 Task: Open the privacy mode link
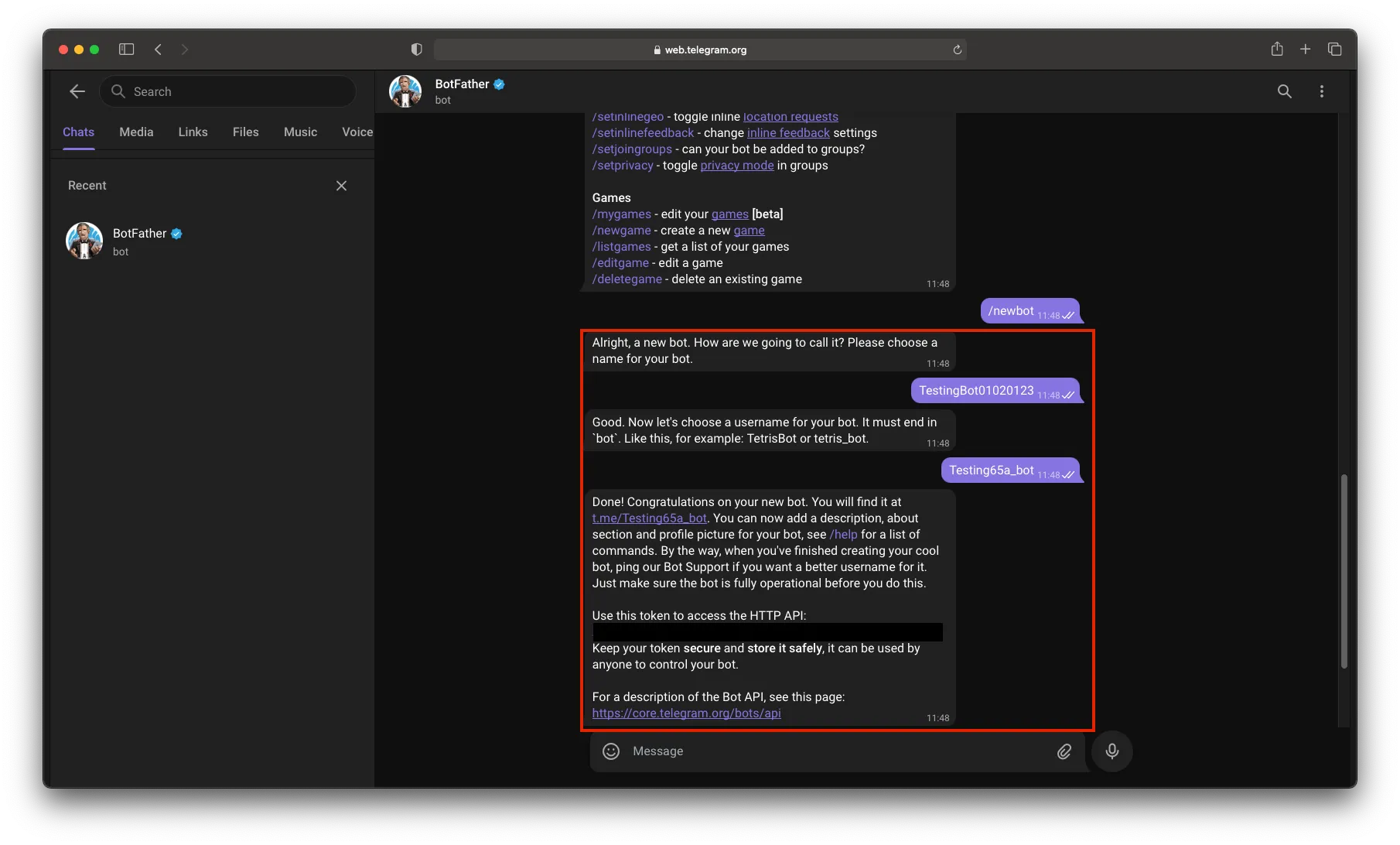[737, 166]
